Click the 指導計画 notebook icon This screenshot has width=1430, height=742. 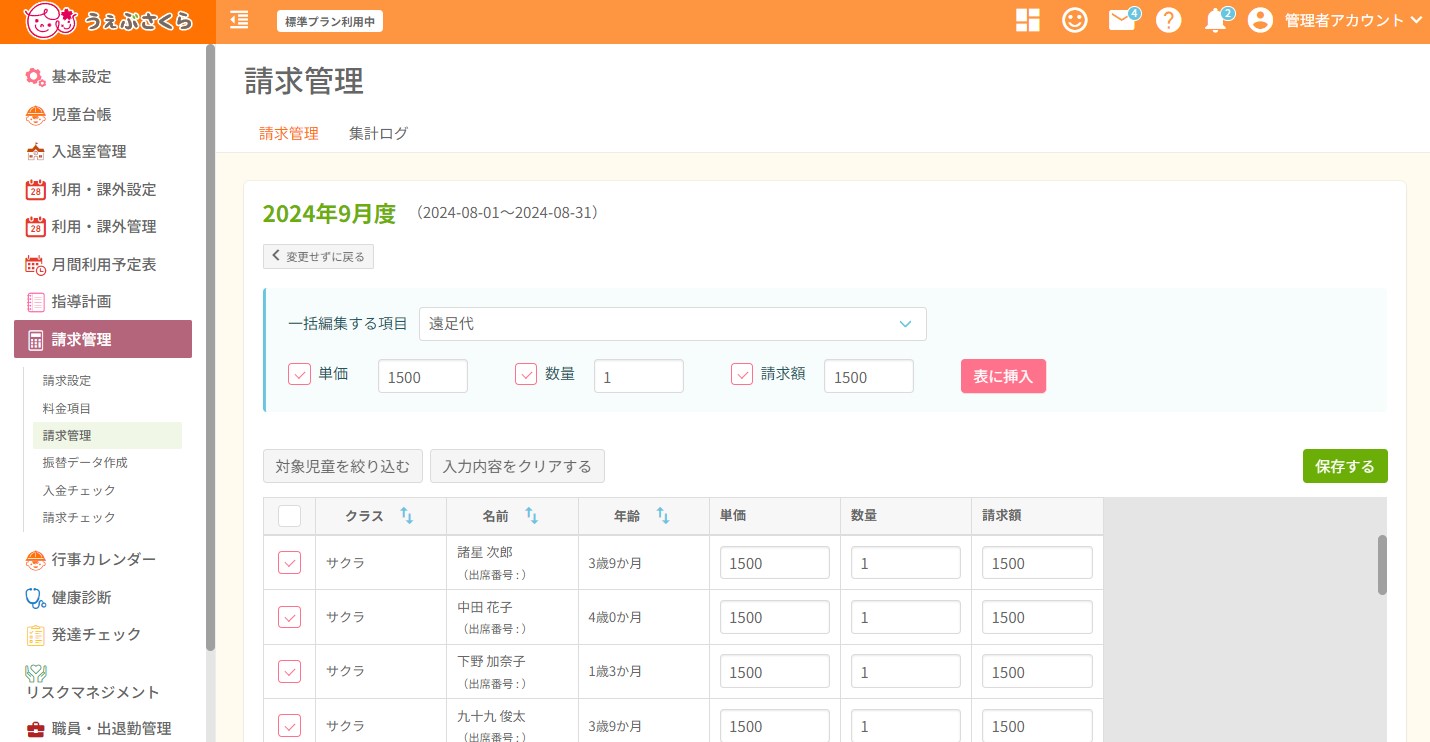pos(36,302)
